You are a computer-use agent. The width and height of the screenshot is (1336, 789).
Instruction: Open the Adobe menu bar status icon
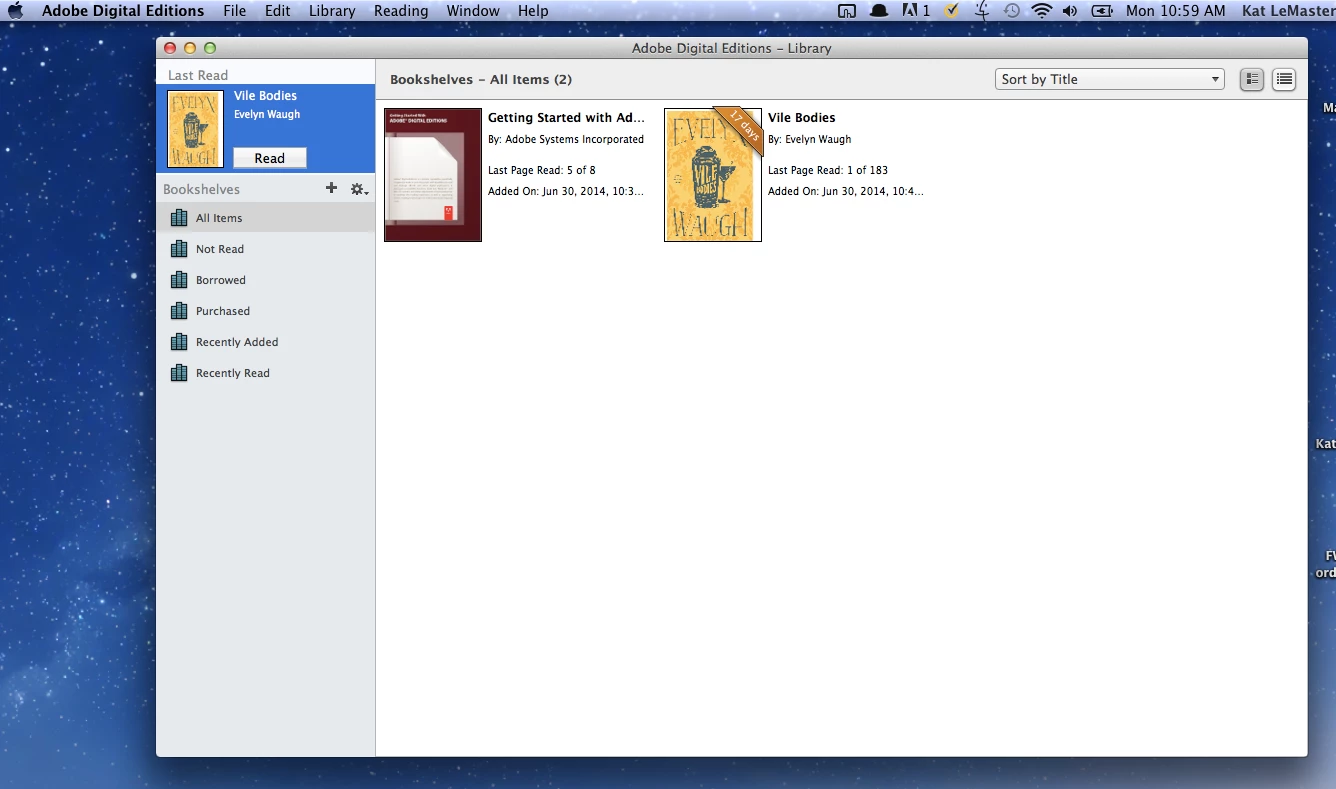pyautogui.click(x=916, y=11)
